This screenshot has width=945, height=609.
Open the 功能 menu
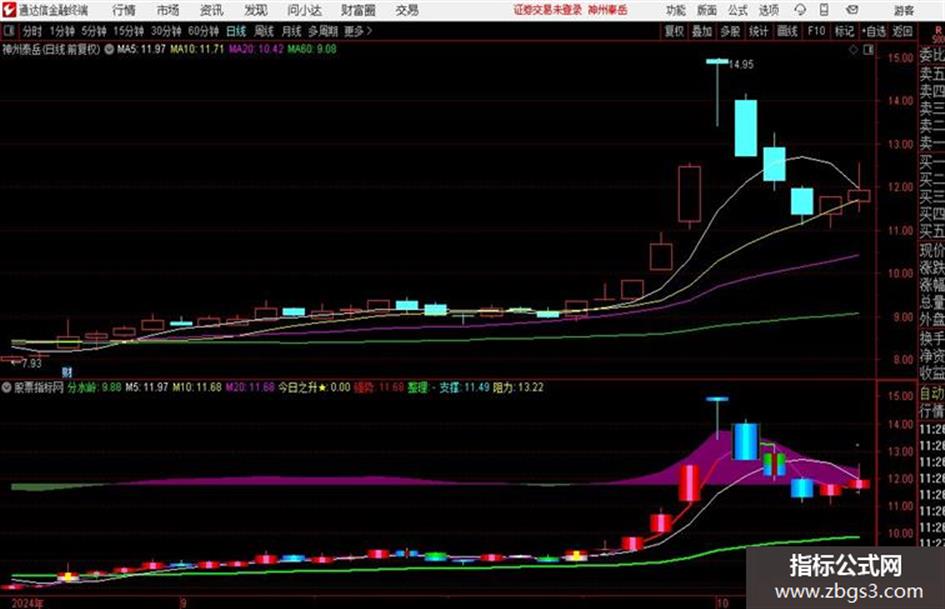676,10
